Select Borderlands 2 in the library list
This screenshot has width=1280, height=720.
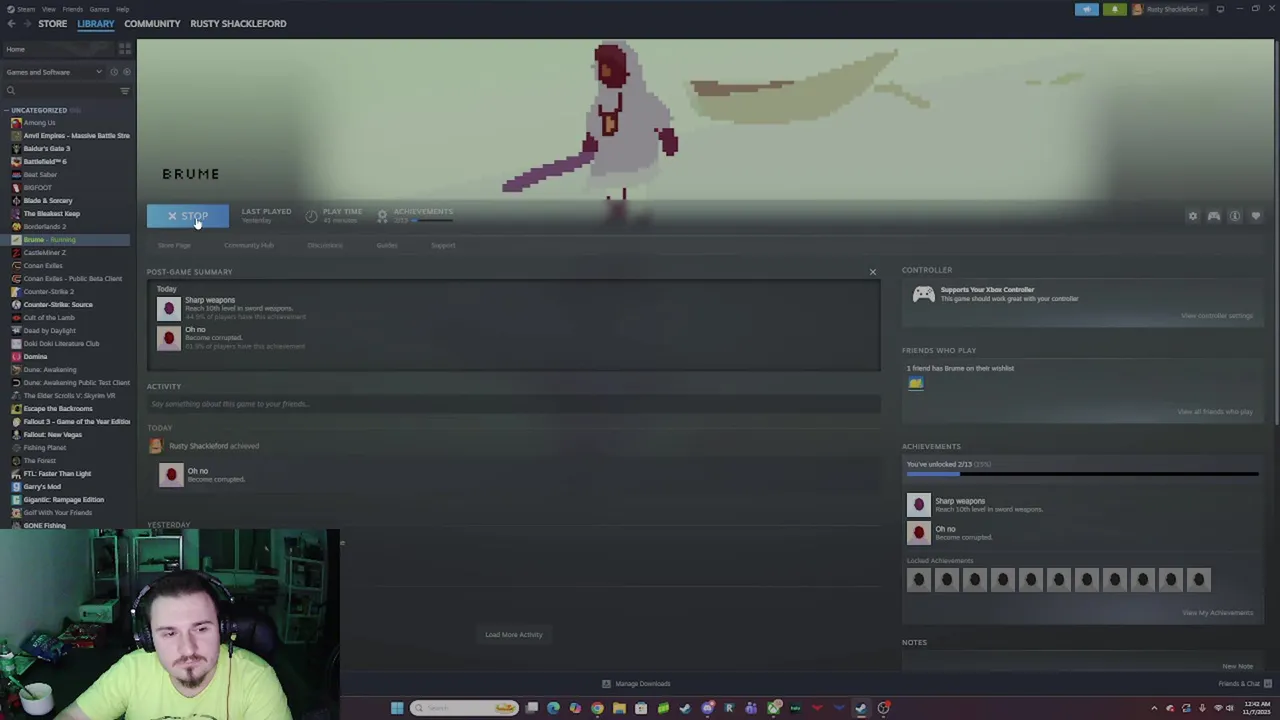[44, 227]
